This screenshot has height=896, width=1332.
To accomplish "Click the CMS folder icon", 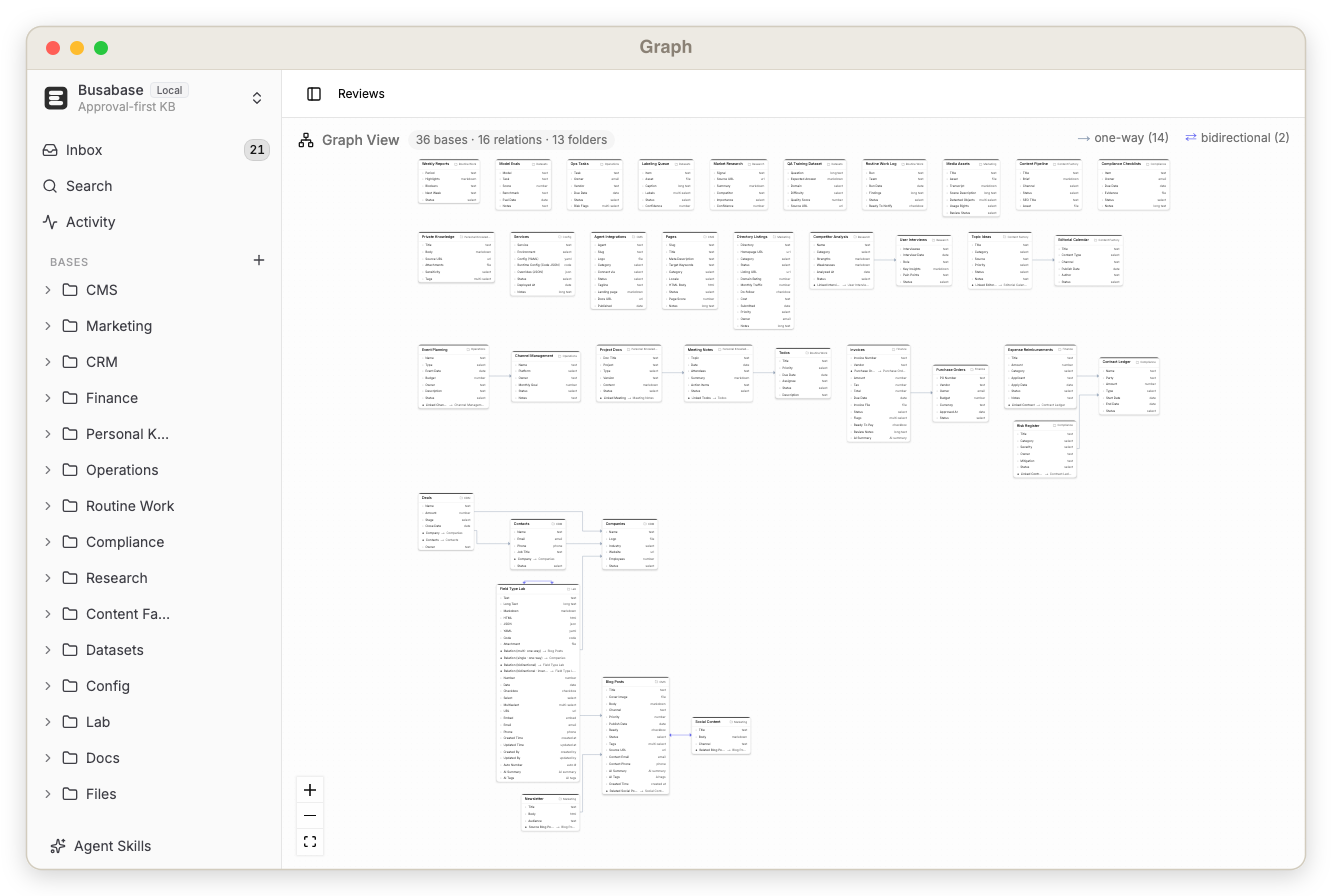I will (x=70, y=290).
